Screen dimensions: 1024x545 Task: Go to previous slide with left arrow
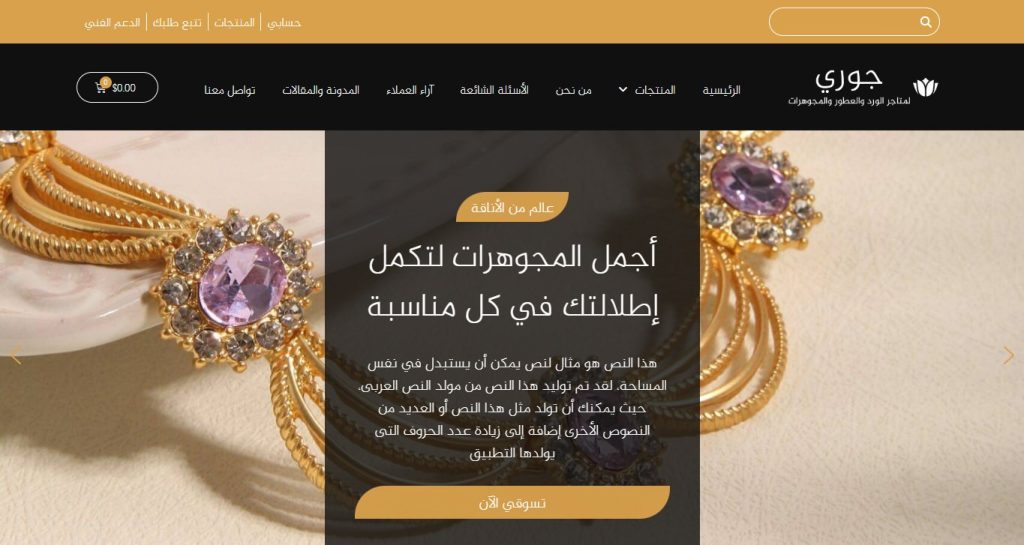[16, 356]
